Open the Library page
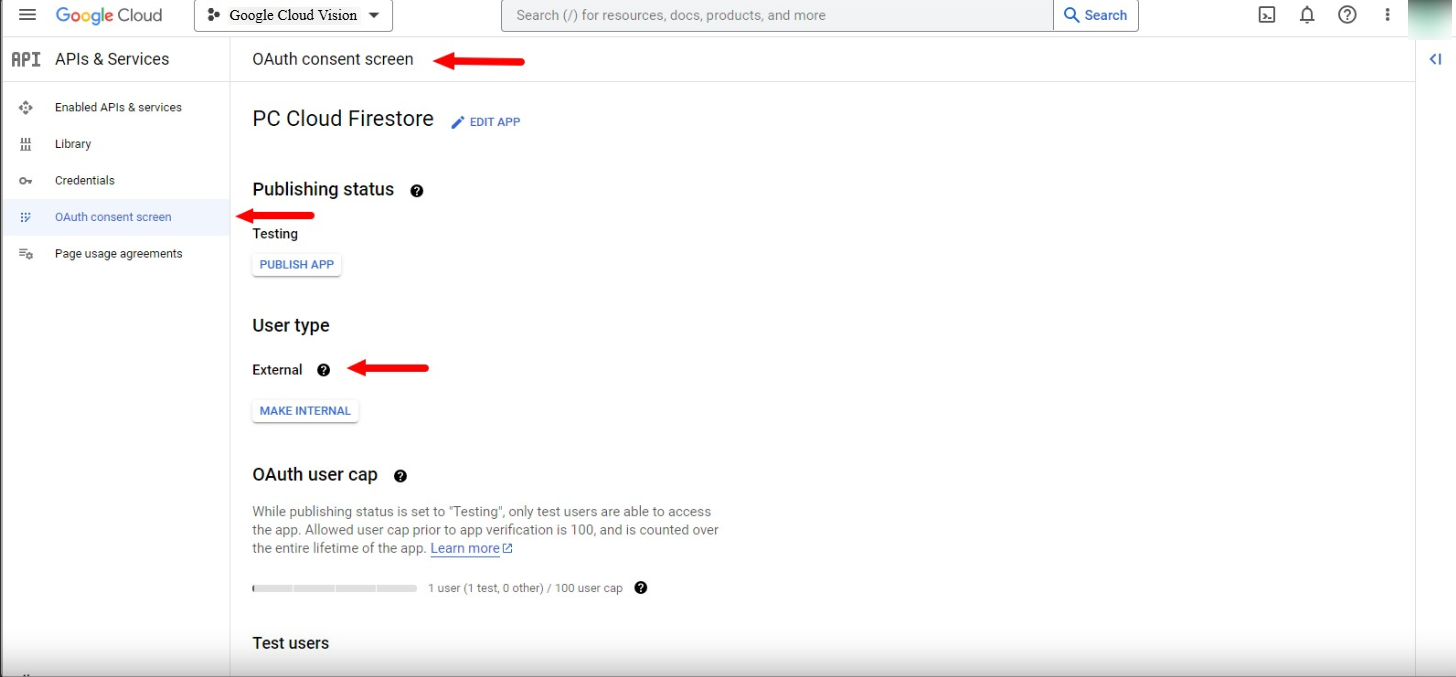 [73, 144]
